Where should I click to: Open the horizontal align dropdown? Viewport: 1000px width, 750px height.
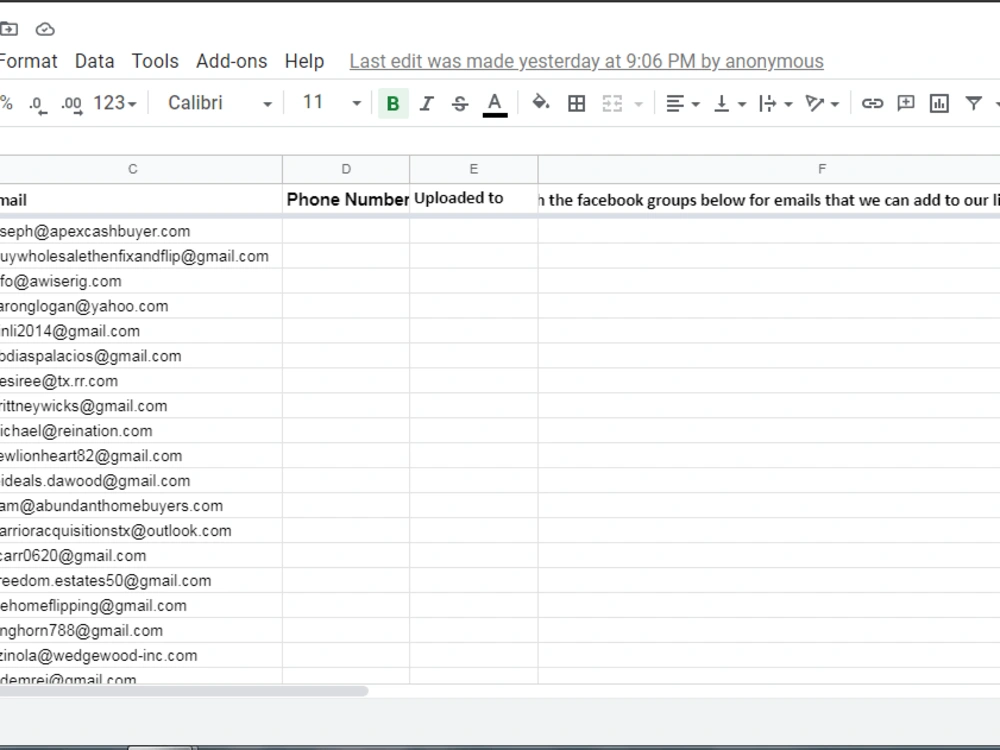(x=682, y=103)
